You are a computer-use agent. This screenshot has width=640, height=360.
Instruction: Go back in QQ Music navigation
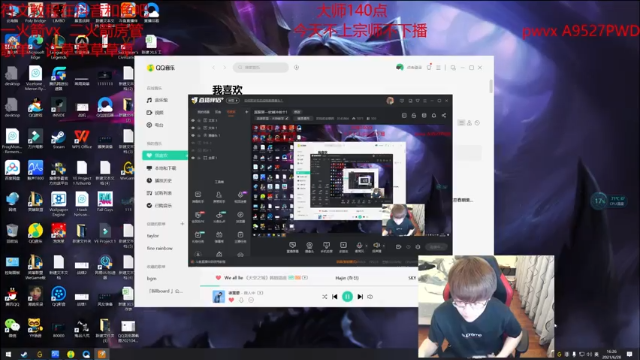[213, 67]
